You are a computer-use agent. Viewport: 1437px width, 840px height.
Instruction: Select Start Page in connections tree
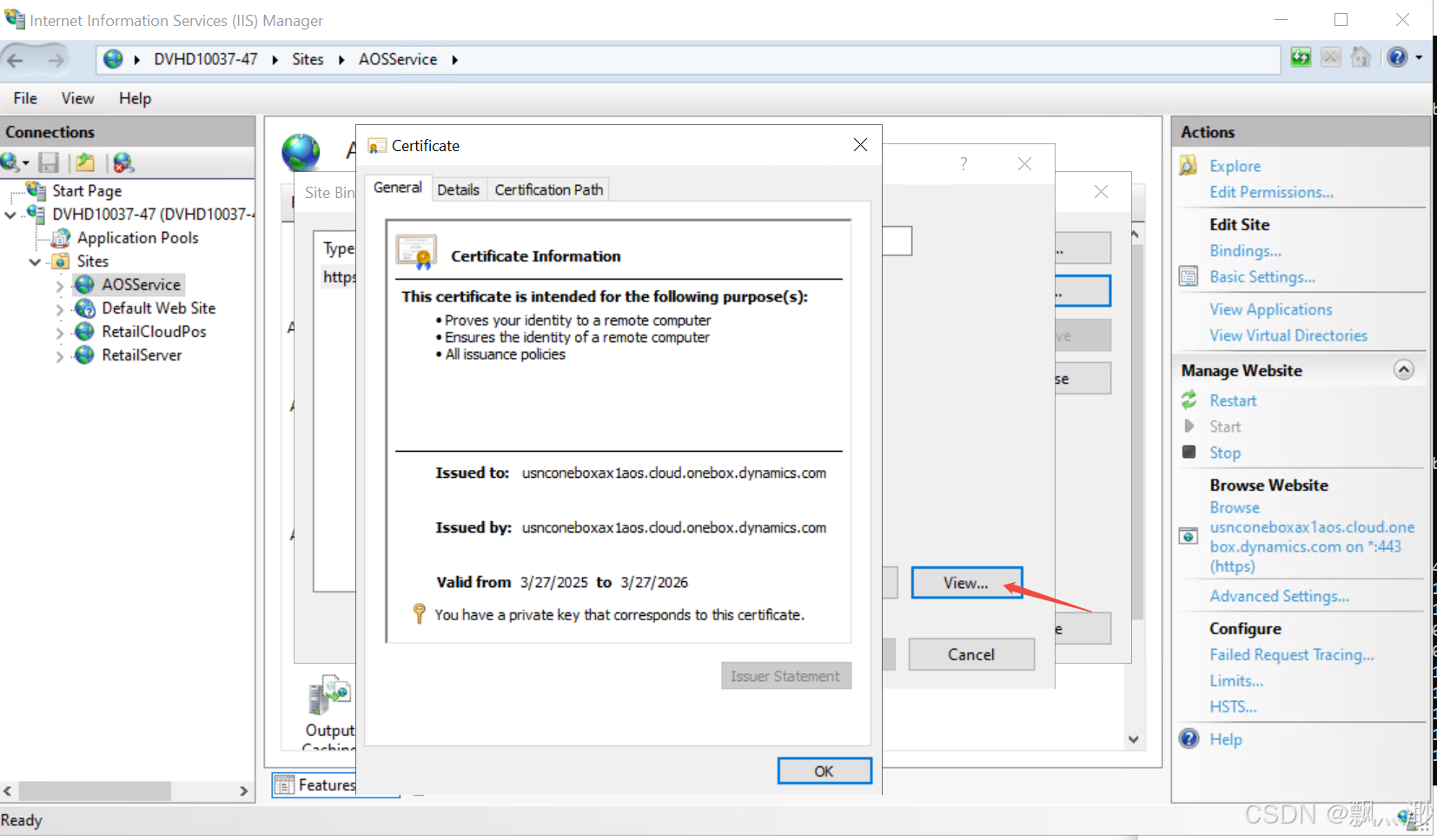(87, 190)
